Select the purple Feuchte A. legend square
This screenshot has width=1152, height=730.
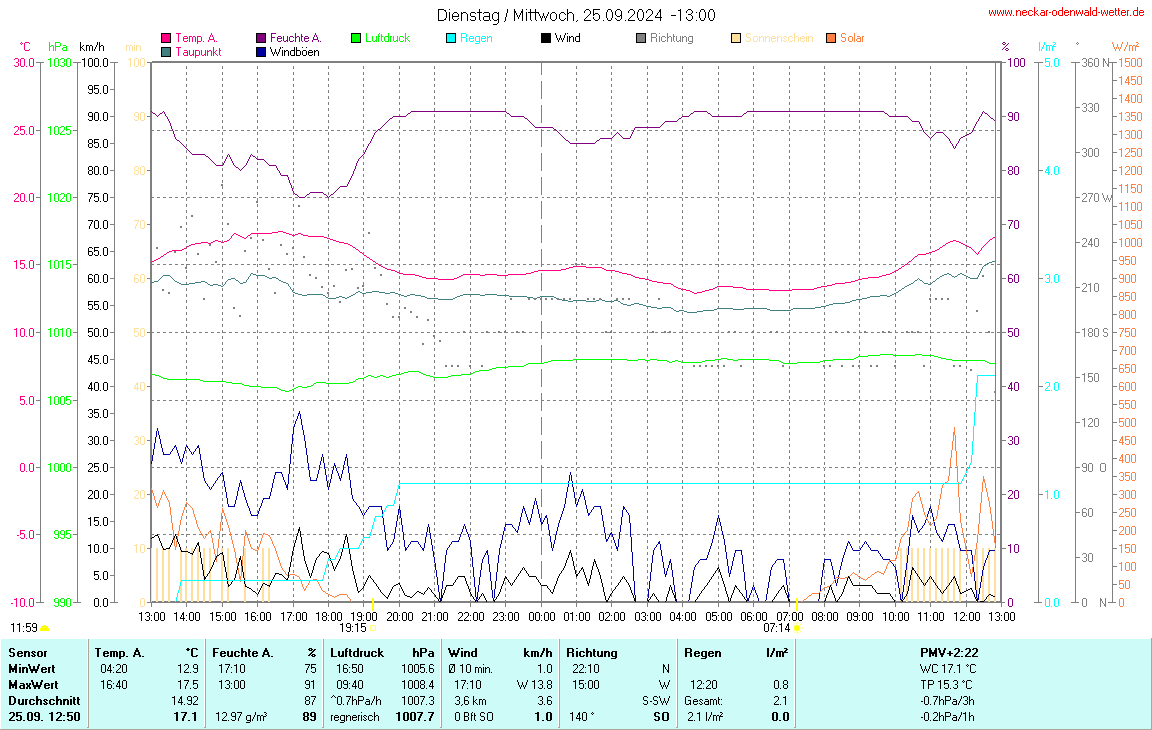click(261, 39)
